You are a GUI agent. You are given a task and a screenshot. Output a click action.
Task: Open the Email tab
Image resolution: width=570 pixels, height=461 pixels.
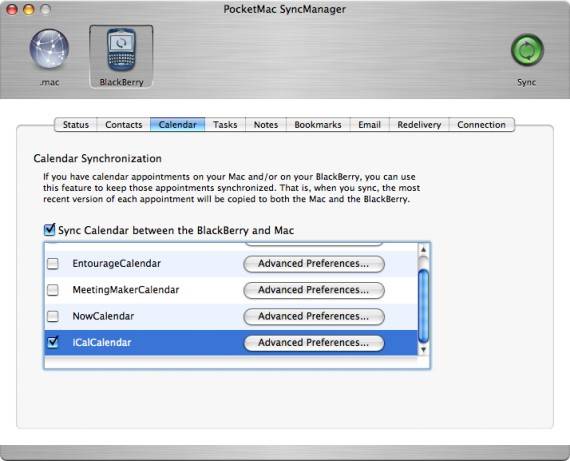[369, 125]
